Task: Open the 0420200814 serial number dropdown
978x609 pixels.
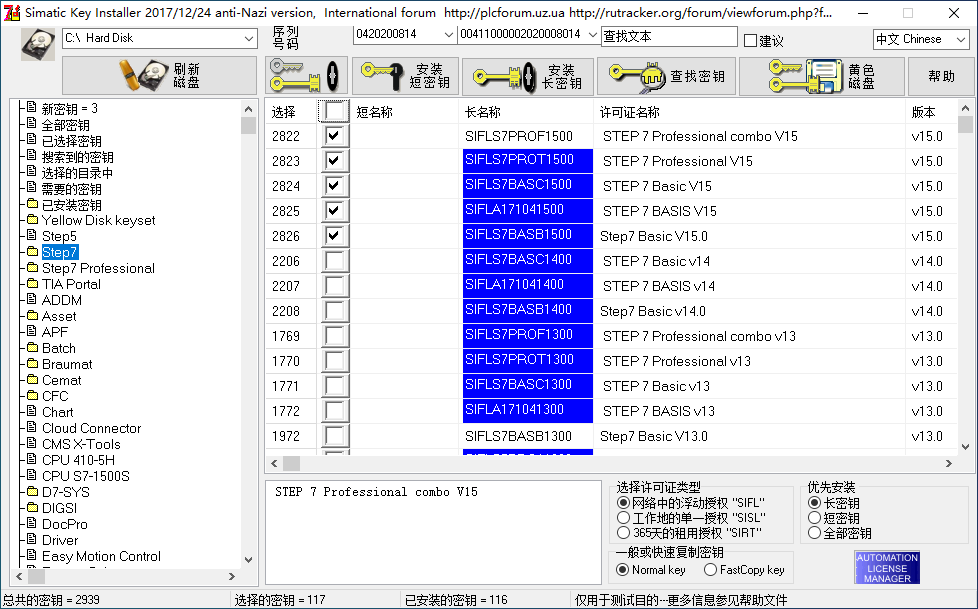Action: [448, 34]
